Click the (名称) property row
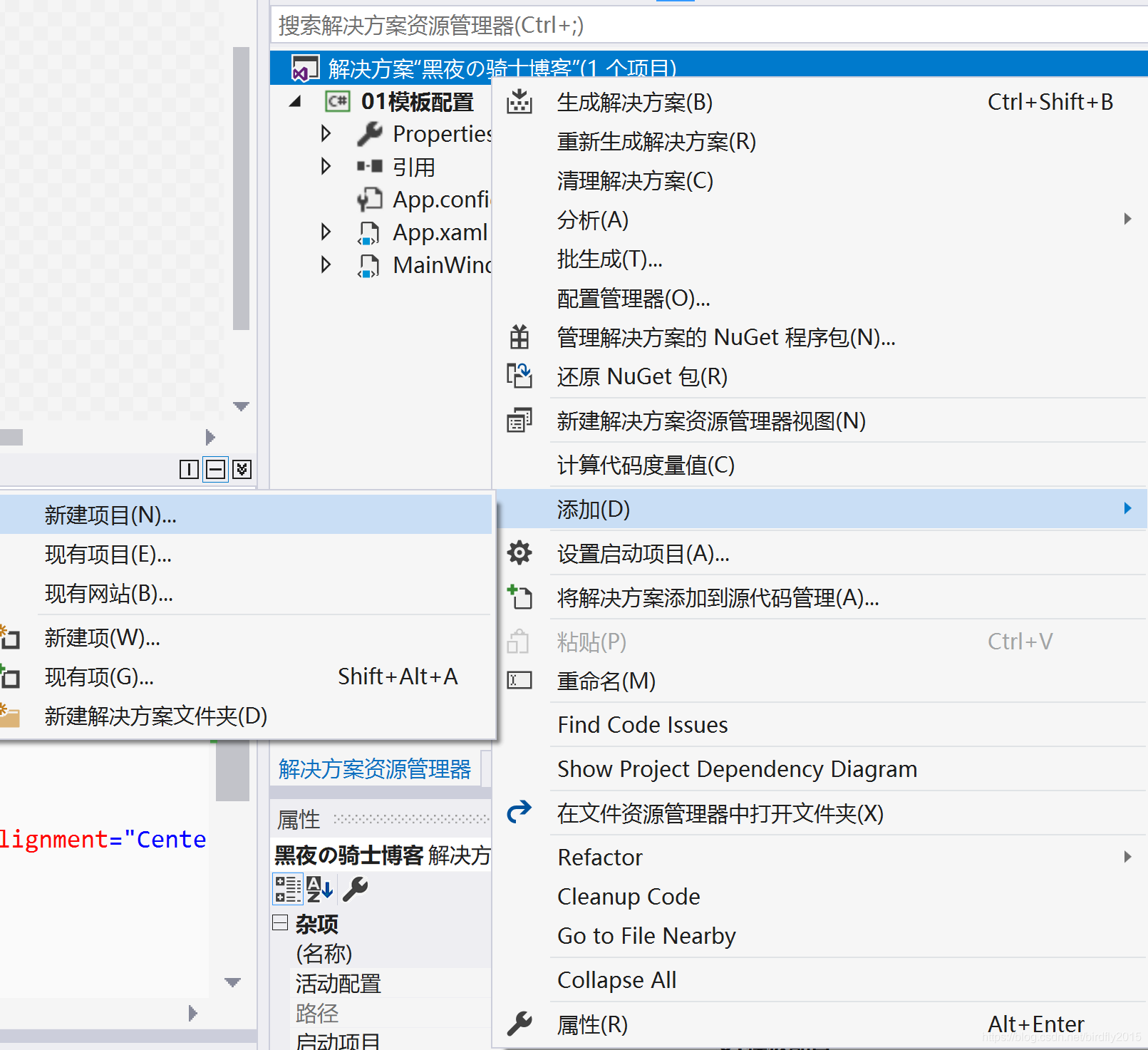Screen dimensions: 1148x1050 [x=391, y=953]
